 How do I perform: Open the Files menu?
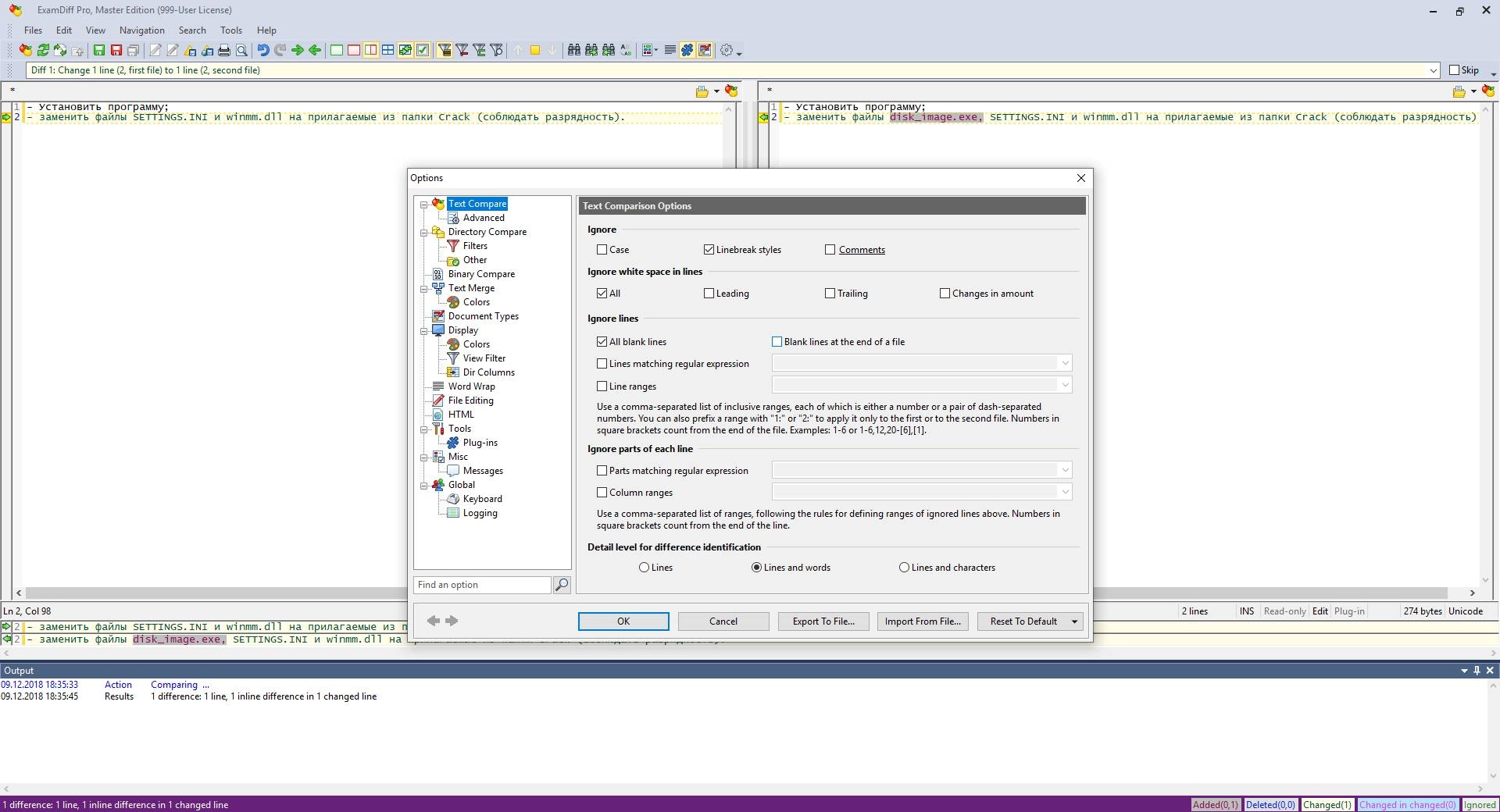click(x=33, y=30)
